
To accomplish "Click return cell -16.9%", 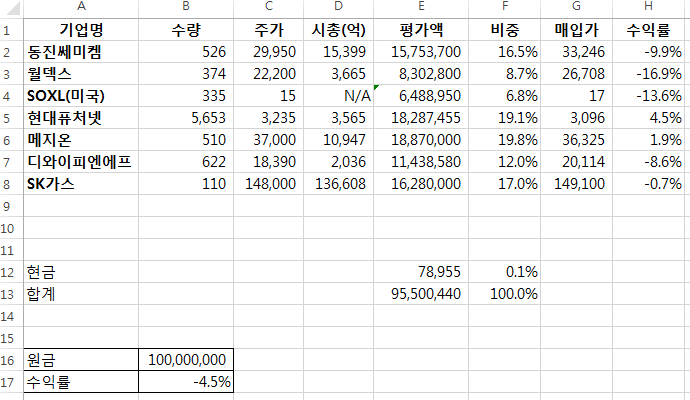I will click(648, 74).
